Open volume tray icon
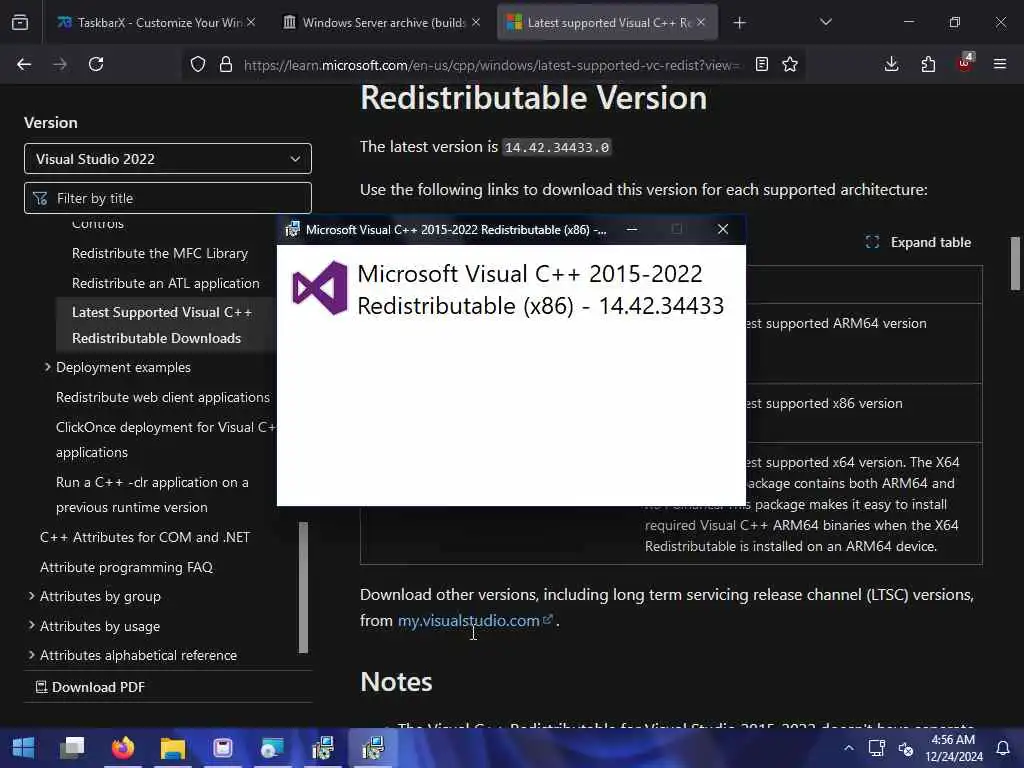This screenshot has width=1024, height=768. [905, 748]
